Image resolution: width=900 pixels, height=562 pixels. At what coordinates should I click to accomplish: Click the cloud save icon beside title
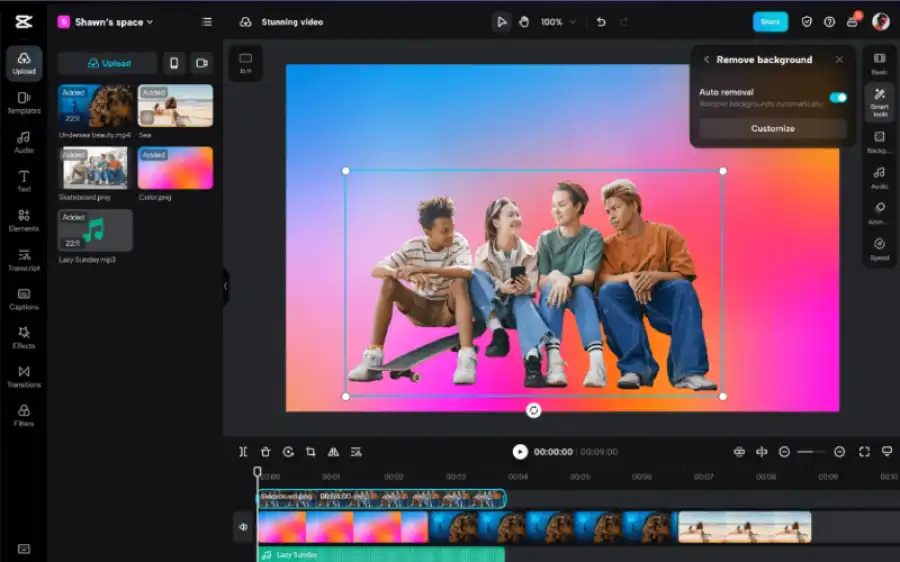point(246,22)
